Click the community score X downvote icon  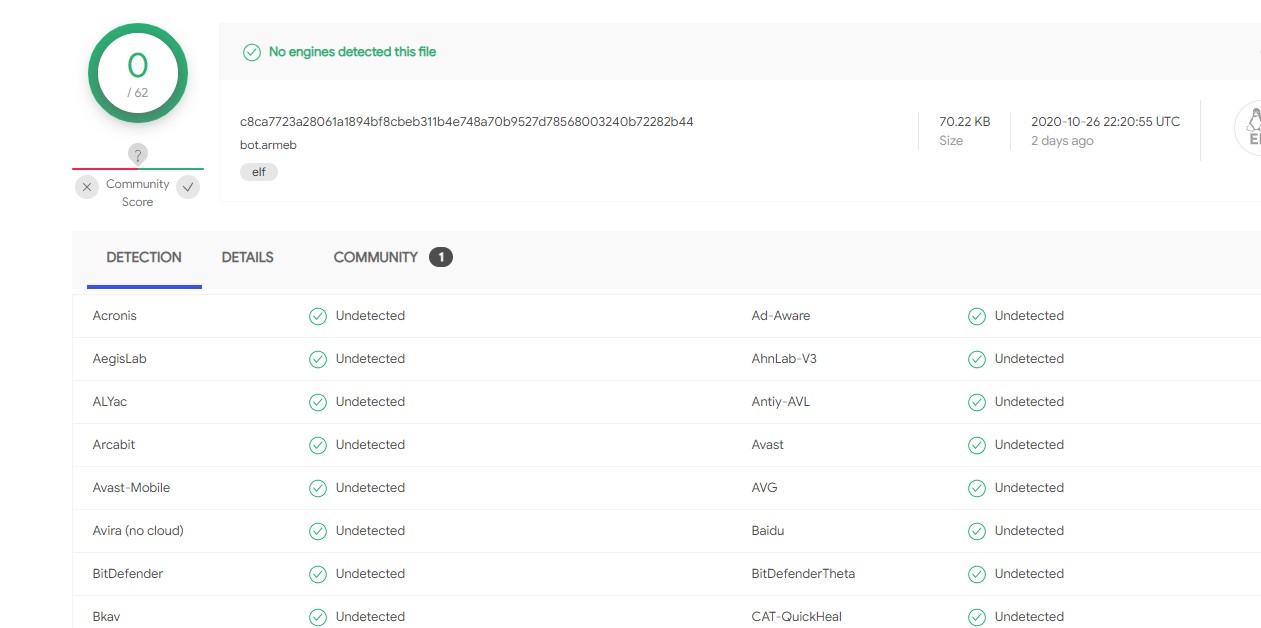click(x=87, y=187)
